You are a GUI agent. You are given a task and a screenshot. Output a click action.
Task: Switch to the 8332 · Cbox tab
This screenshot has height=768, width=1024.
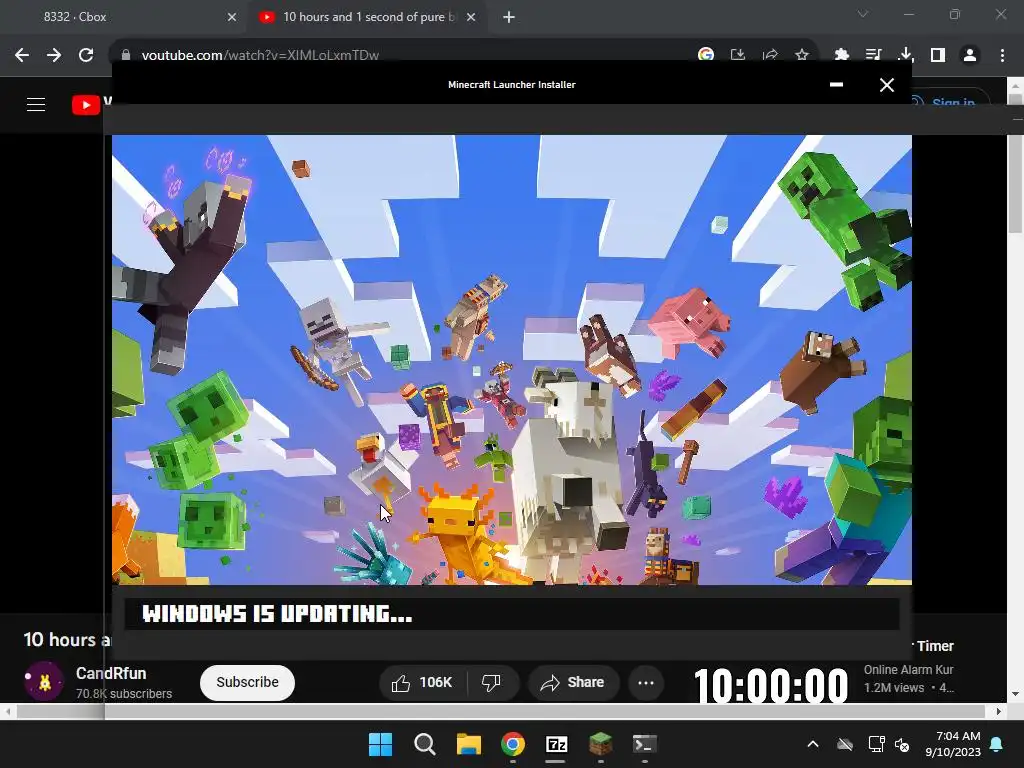point(124,17)
